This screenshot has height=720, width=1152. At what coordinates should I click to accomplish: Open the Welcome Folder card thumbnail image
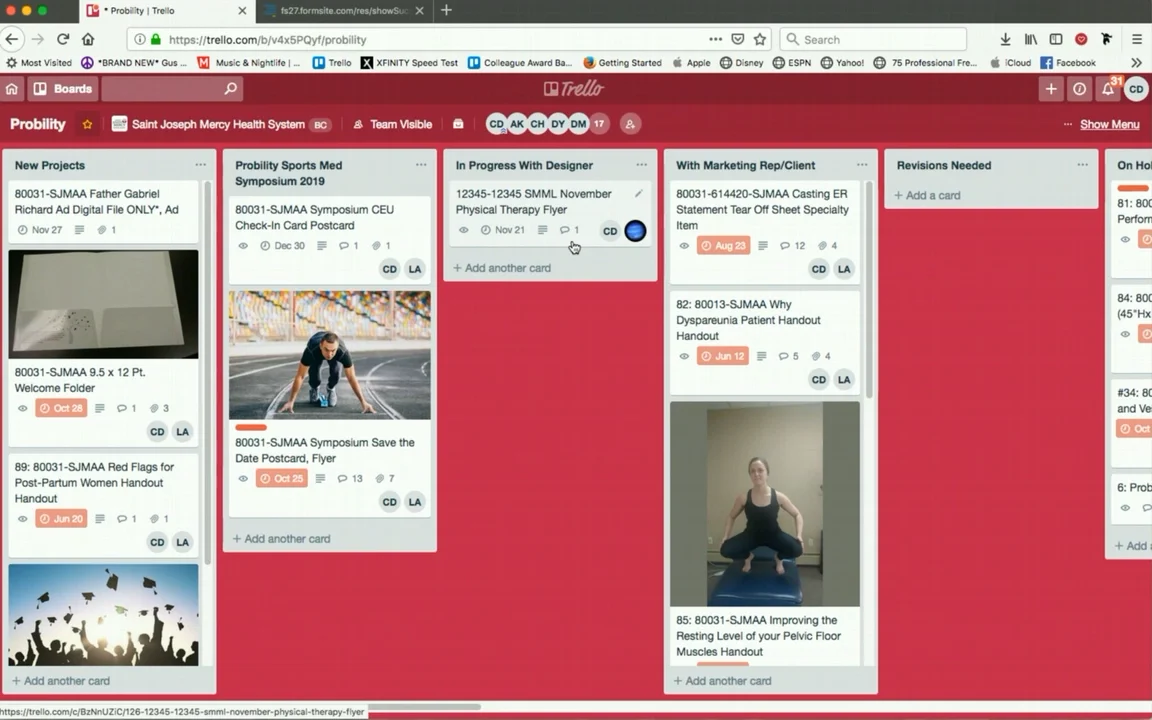[104, 304]
